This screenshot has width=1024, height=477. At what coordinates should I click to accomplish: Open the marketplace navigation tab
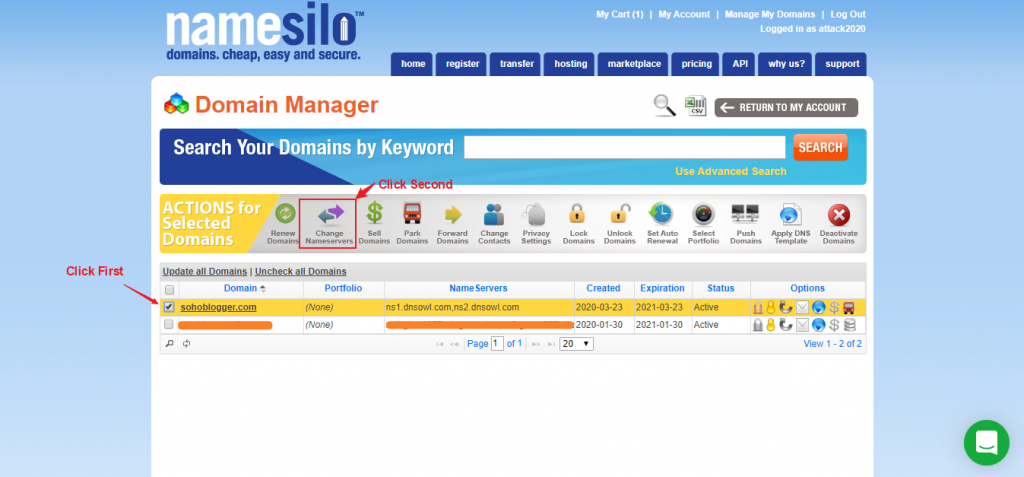[x=635, y=64]
